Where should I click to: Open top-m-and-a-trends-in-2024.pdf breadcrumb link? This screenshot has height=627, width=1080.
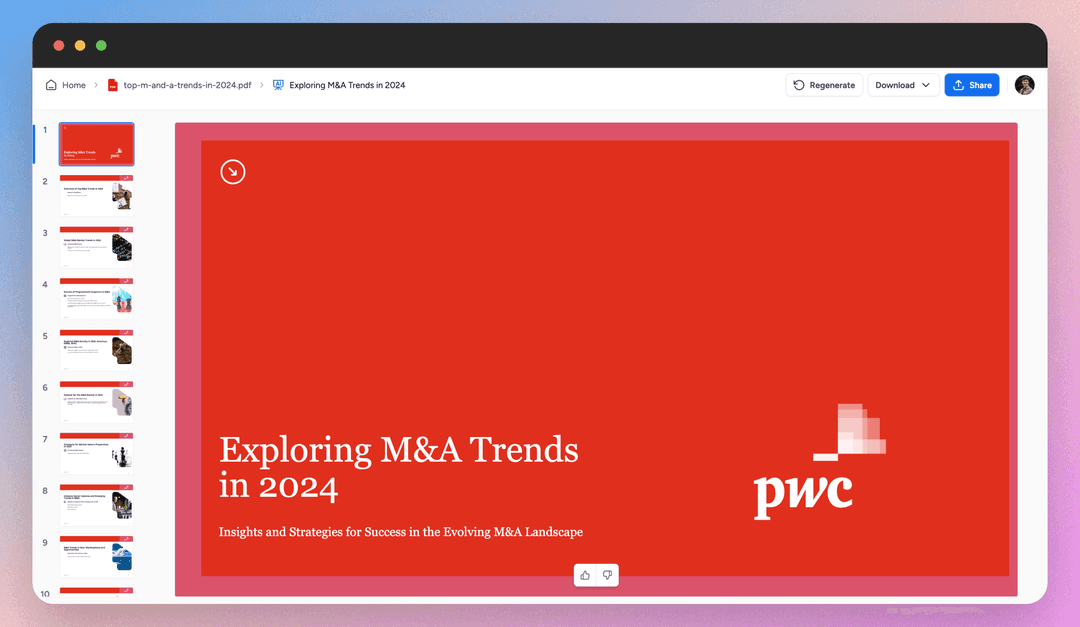pyautogui.click(x=187, y=85)
